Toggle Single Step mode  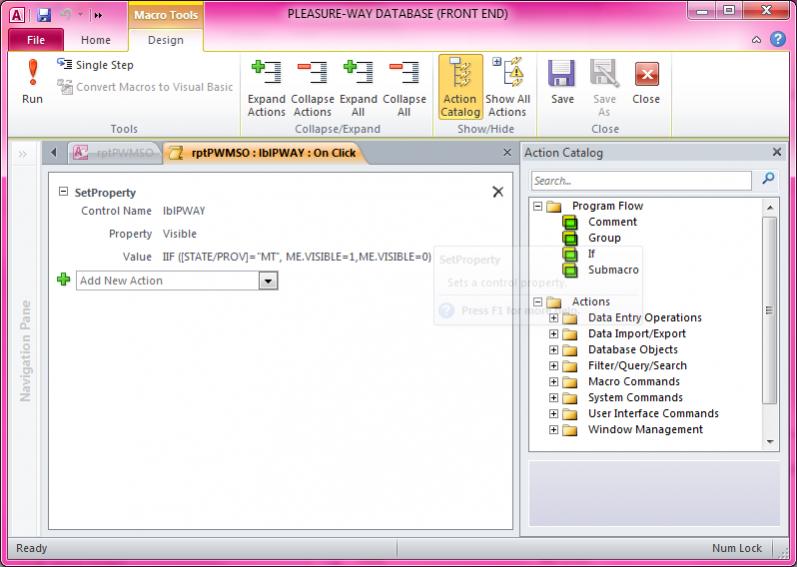pos(95,65)
